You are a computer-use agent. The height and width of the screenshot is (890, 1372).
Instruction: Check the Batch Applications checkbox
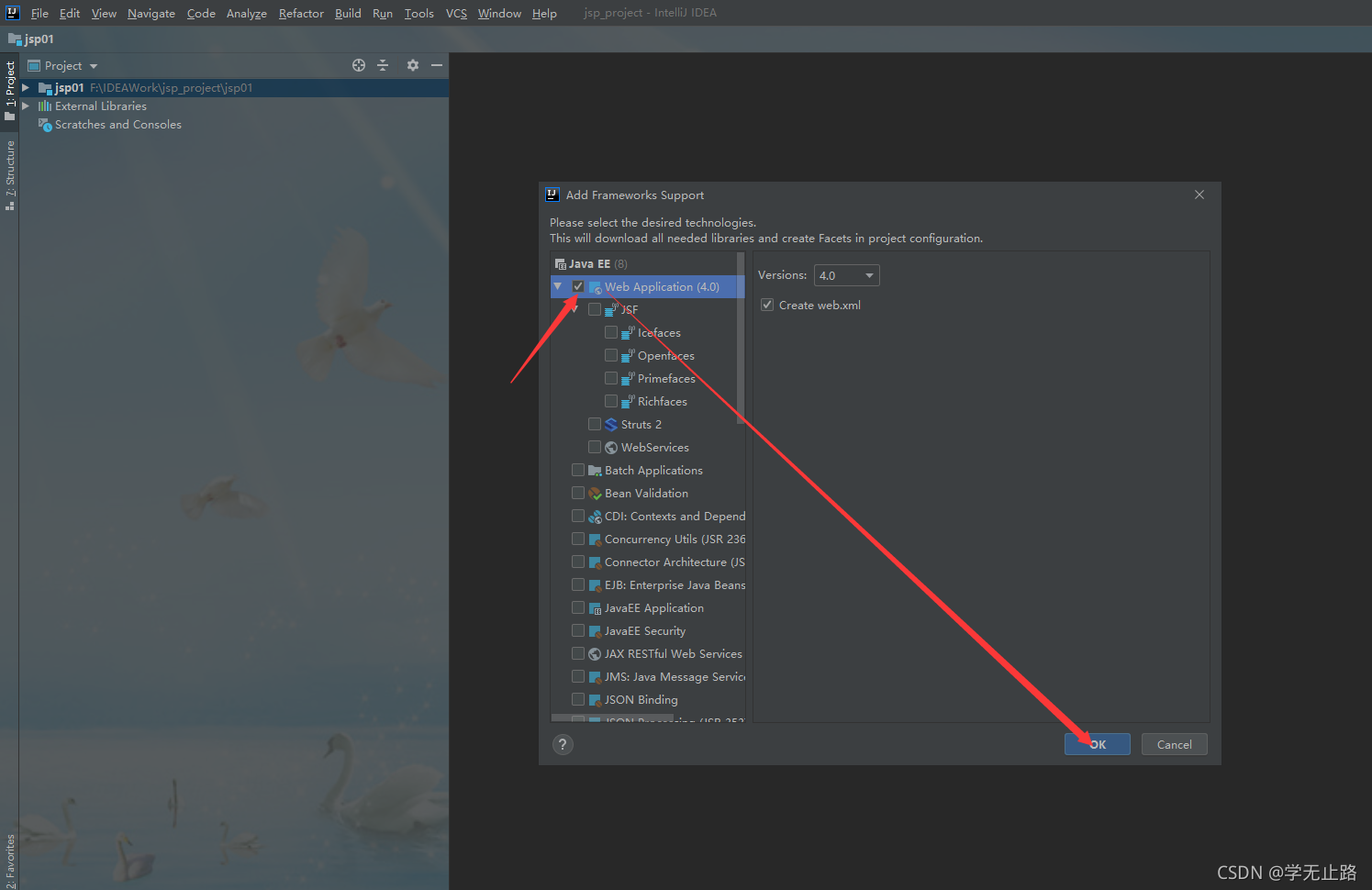[578, 470]
